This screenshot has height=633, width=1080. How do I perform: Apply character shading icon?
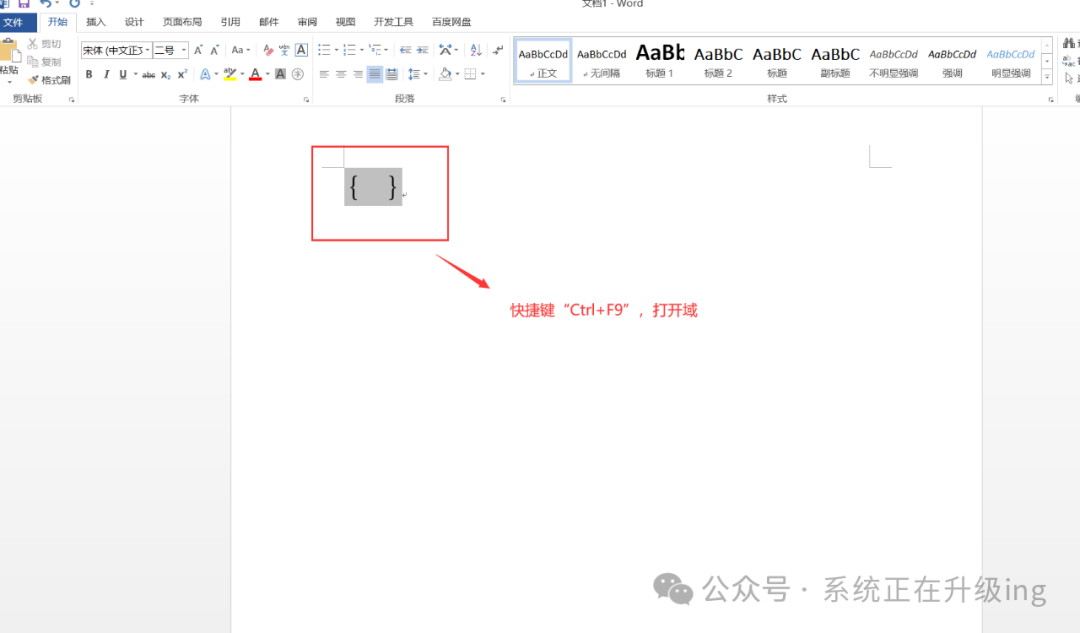[280, 74]
